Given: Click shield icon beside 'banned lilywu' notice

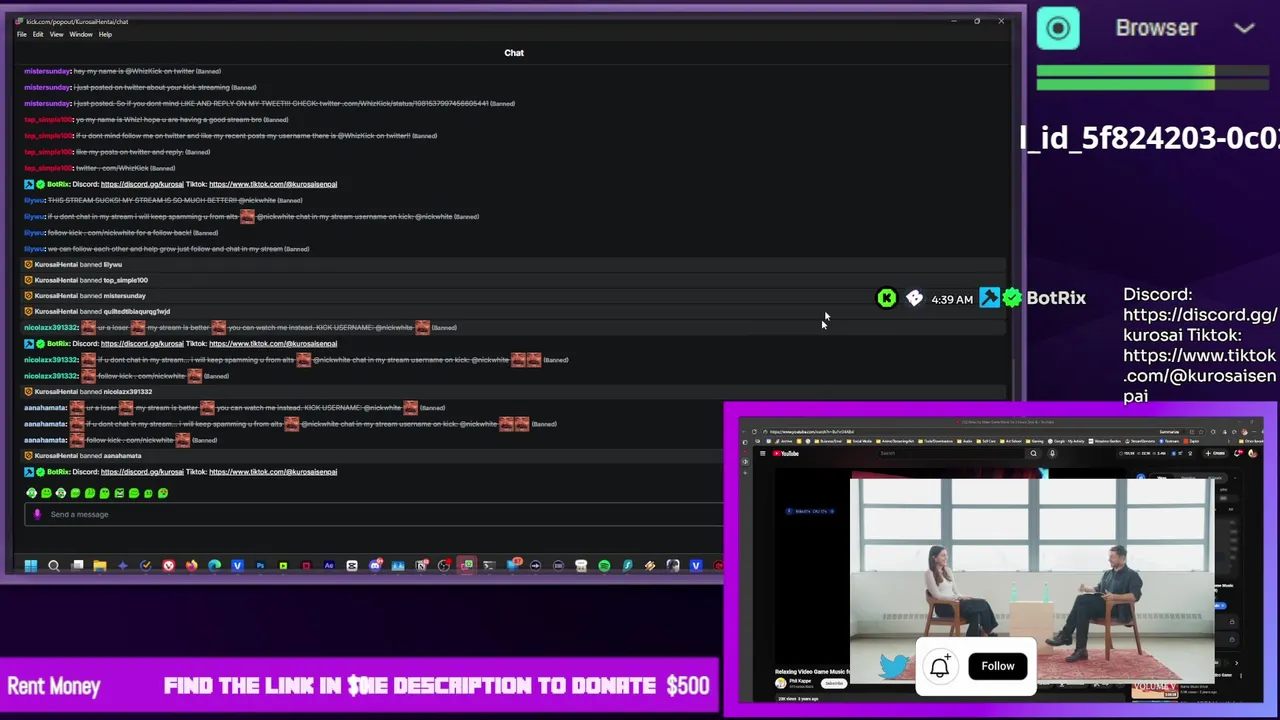Looking at the screenshot, I should coord(29,265).
